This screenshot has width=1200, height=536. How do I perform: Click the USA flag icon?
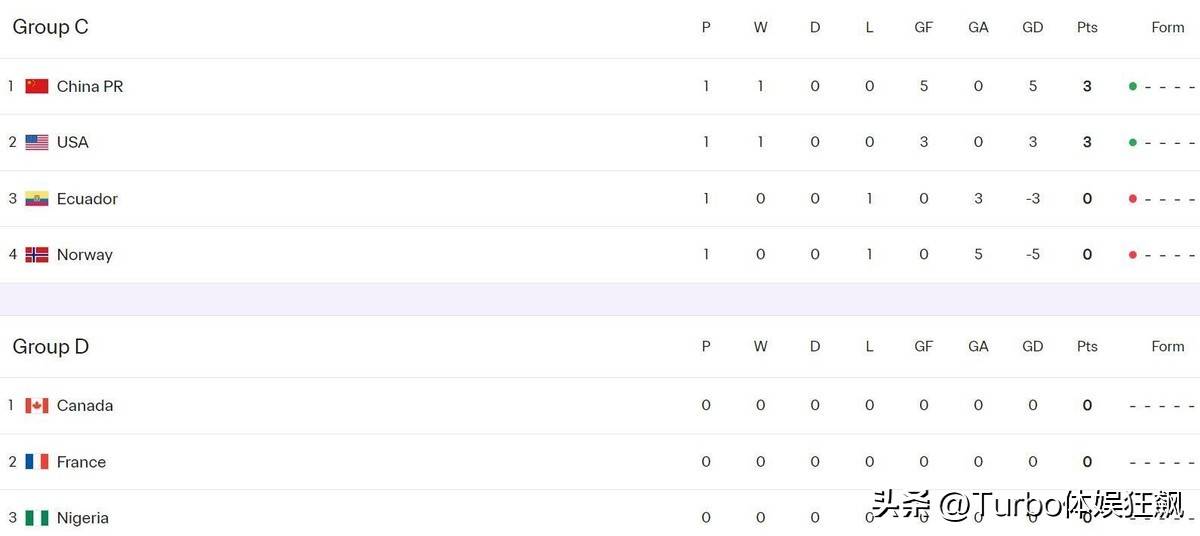click(37, 142)
